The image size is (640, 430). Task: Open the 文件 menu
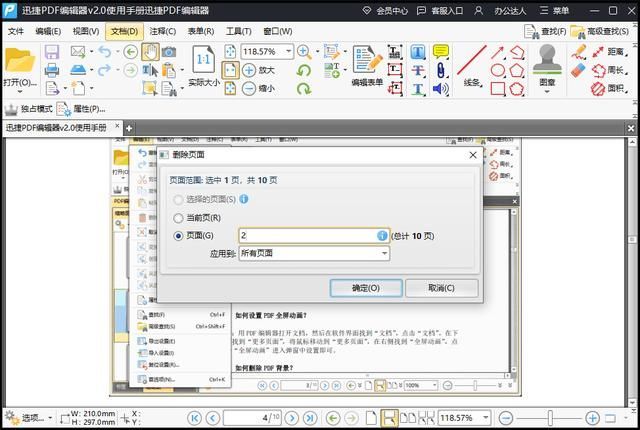(16, 31)
